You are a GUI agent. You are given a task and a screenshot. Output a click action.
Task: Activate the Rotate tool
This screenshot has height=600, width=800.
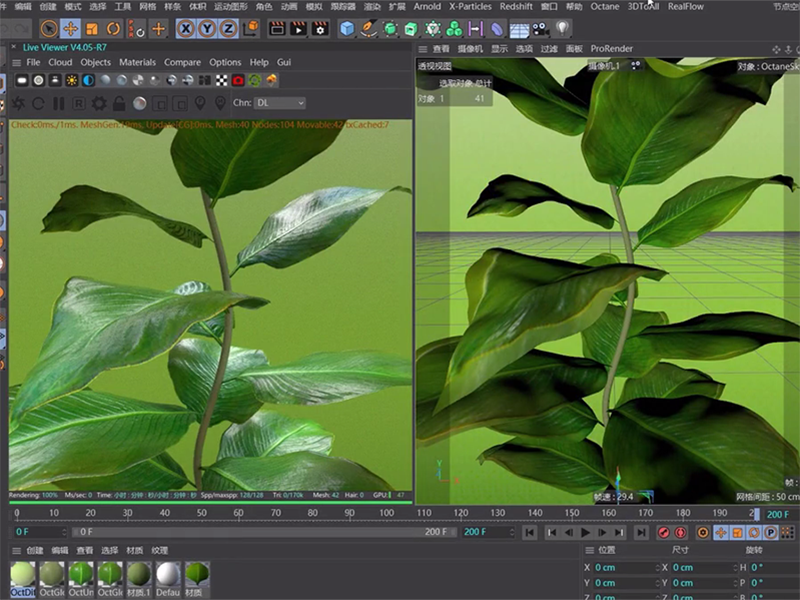(114, 29)
